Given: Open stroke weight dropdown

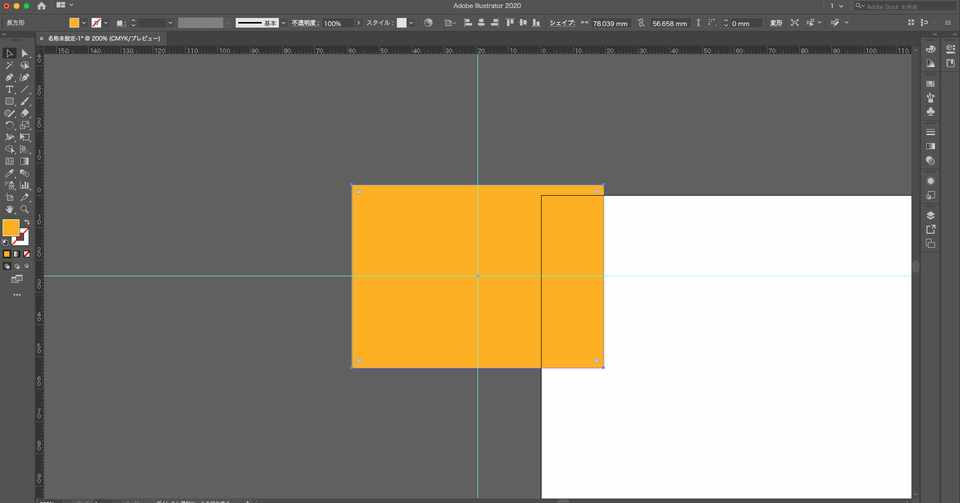Looking at the screenshot, I should tap(170, 23).
